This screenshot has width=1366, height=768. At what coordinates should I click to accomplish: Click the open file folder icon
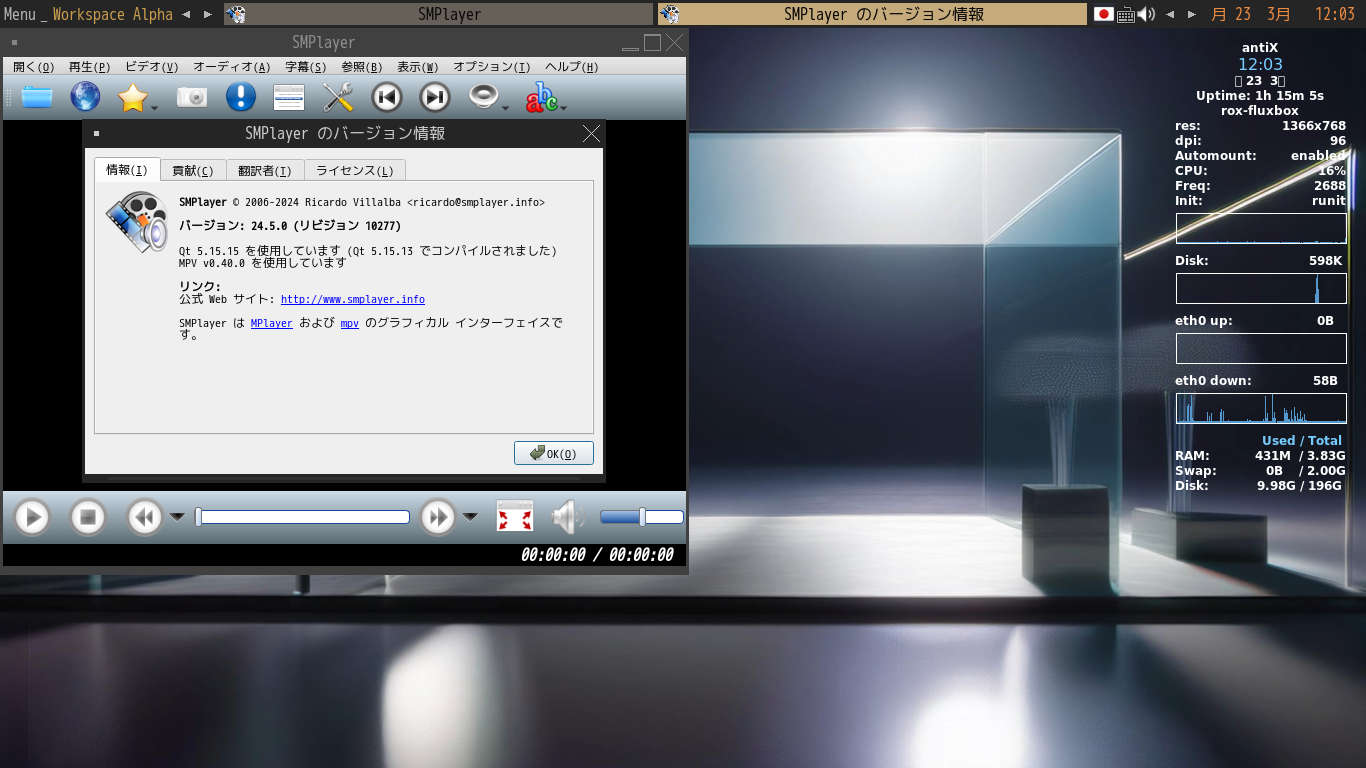tap(37, 97)
